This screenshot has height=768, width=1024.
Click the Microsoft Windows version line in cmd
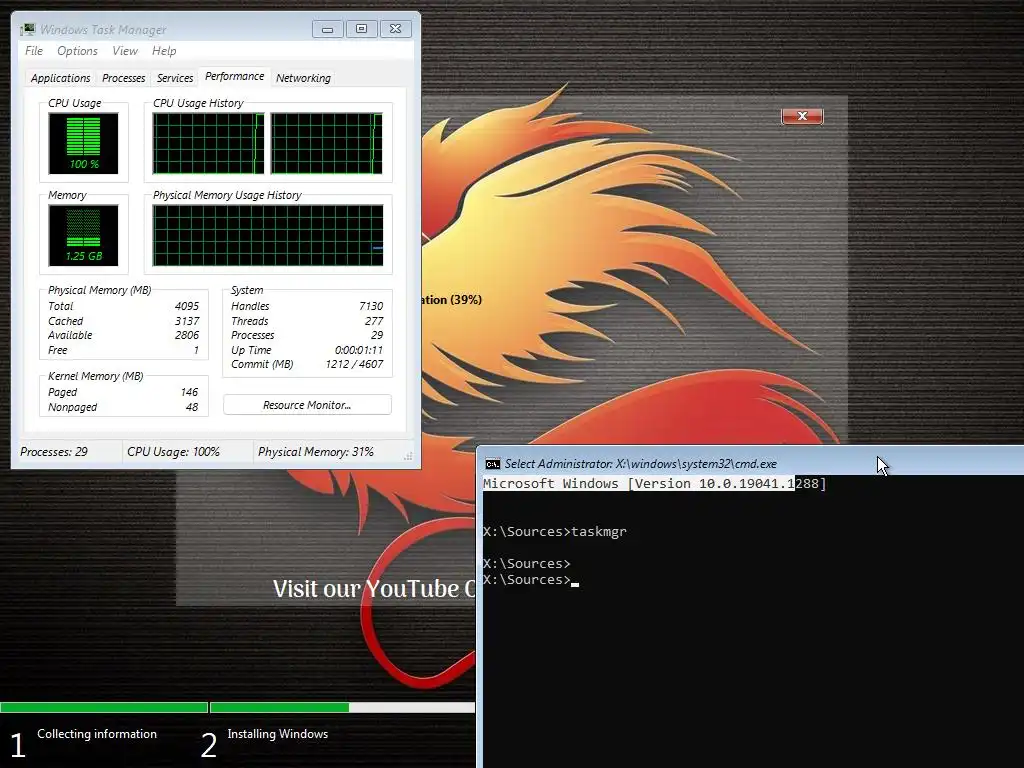pos(654,484)
